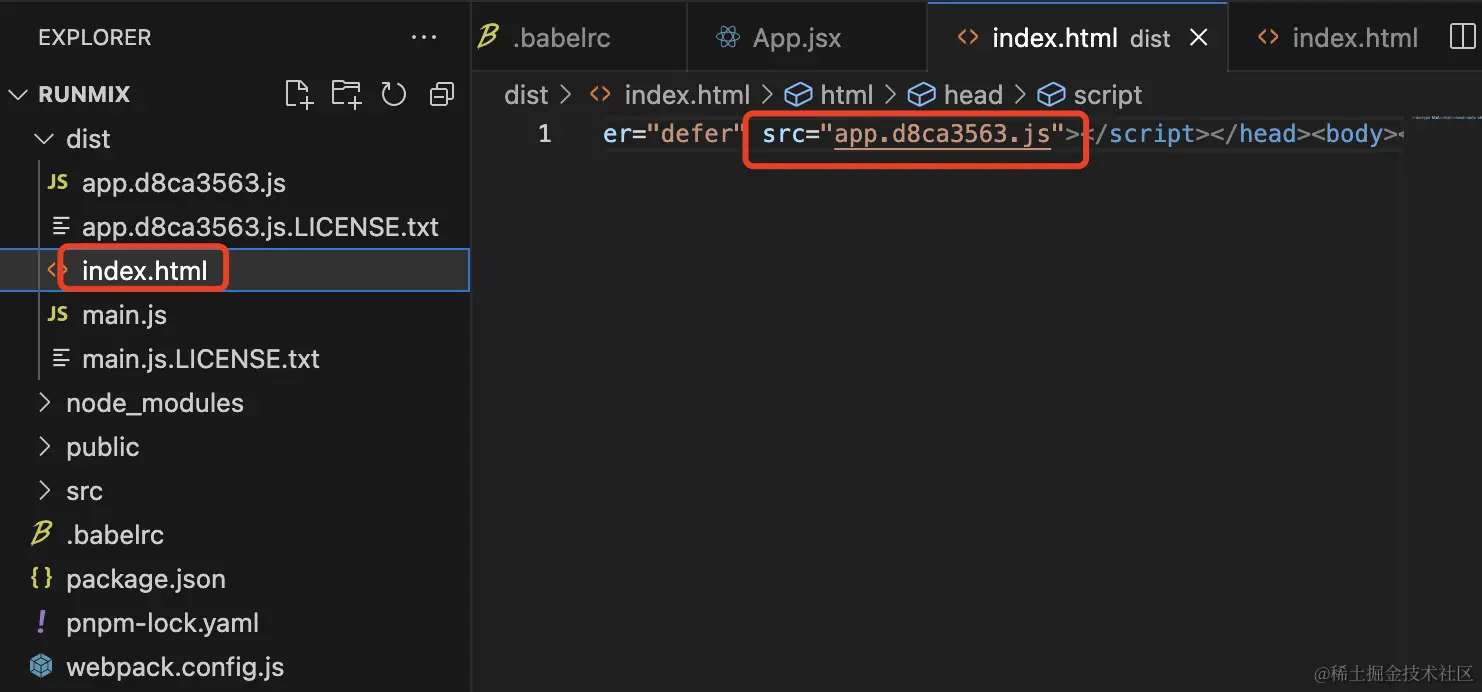Screen dimensions: 1482x692
Task: Click the text file icon beside app.d8ca3563.js.LICENSE.txt
Action: click(61, 227)
